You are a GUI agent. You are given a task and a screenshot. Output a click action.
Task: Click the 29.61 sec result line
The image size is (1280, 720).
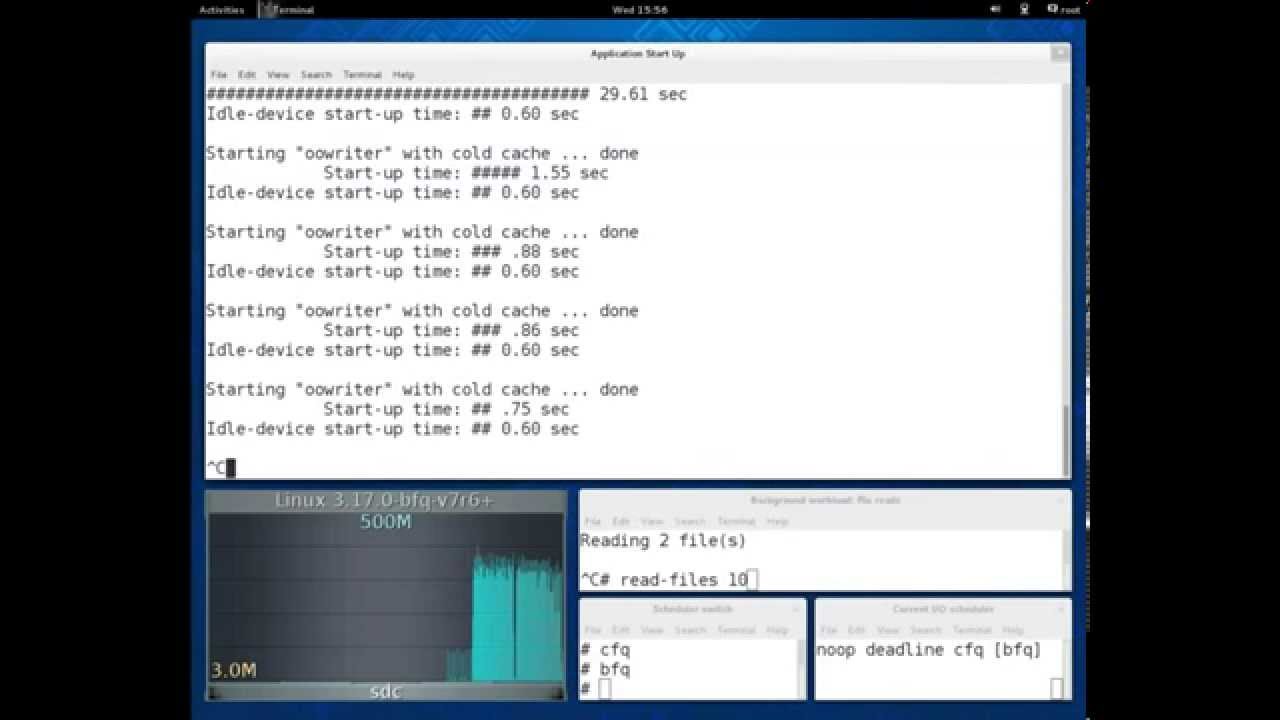[447, 94]
